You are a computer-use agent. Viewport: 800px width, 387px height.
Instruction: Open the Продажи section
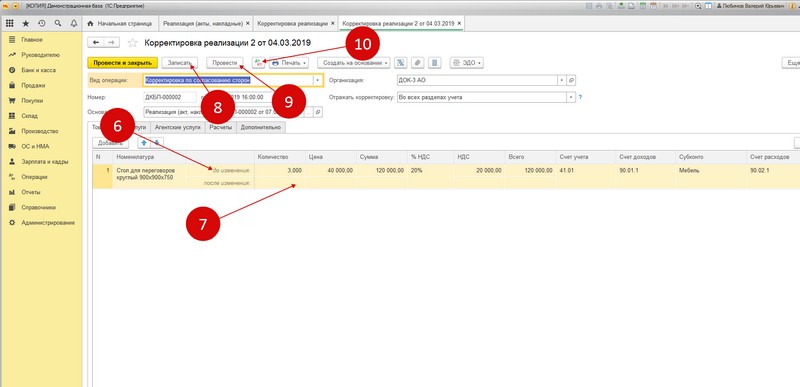click(x=33, y=86)
